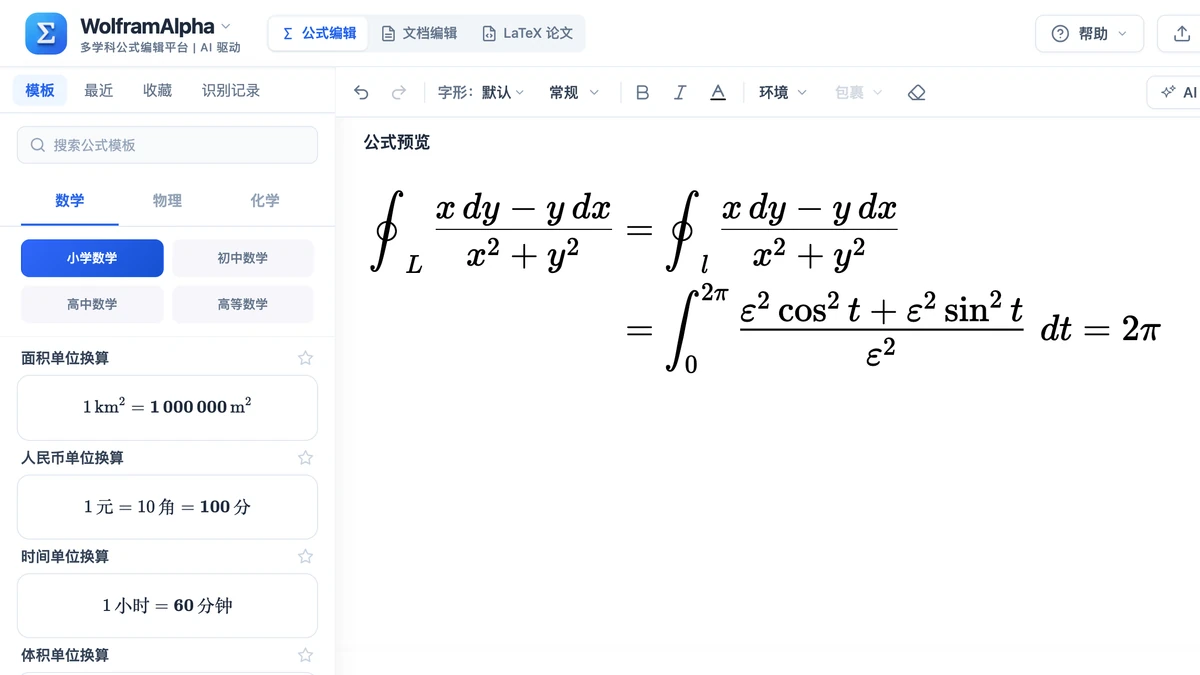Open the 常规 style dropdown
This screenshot has height=675, width=1200.
point(574,92)
